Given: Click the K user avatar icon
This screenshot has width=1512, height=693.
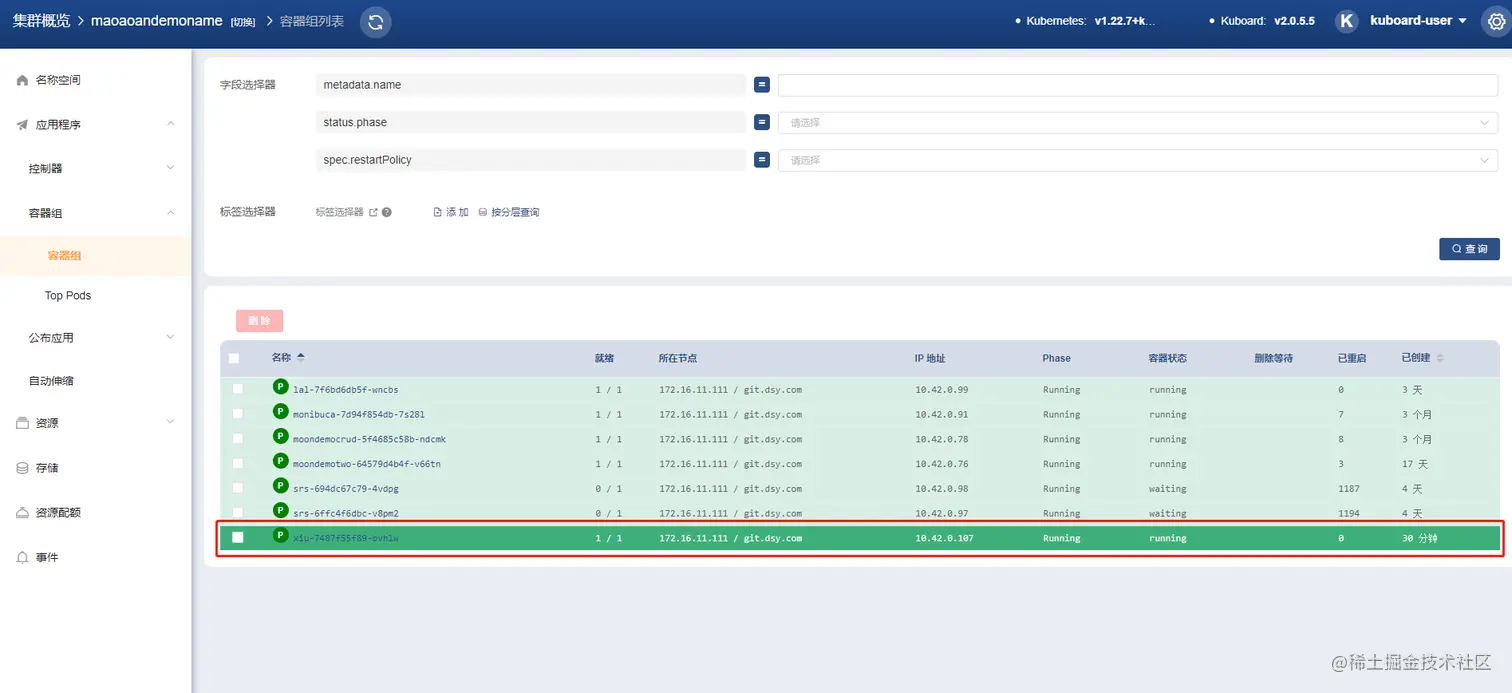Looking at the screenshot, I should coord(1347,21).
